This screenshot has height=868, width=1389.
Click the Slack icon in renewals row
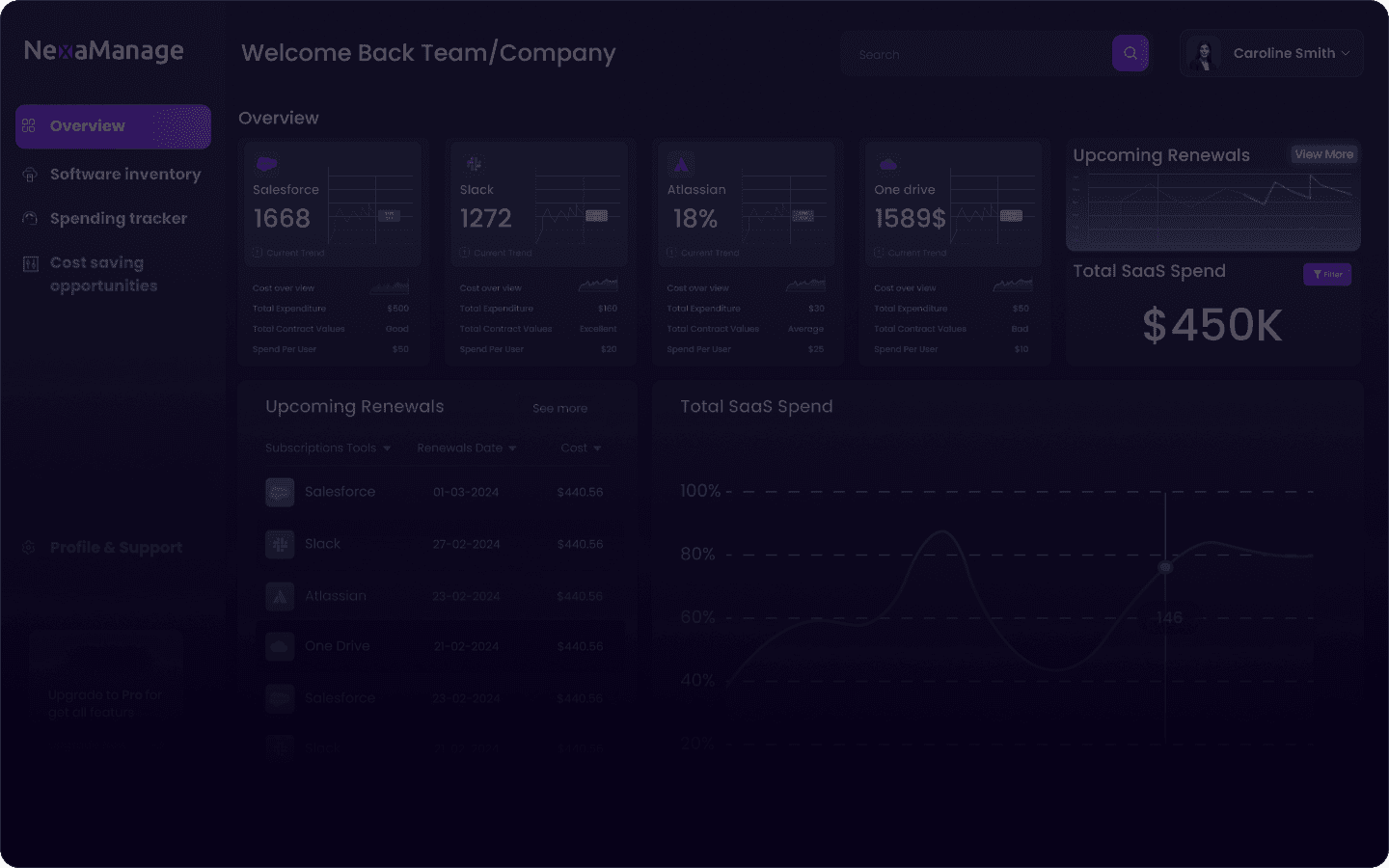(x=280, y=544)
